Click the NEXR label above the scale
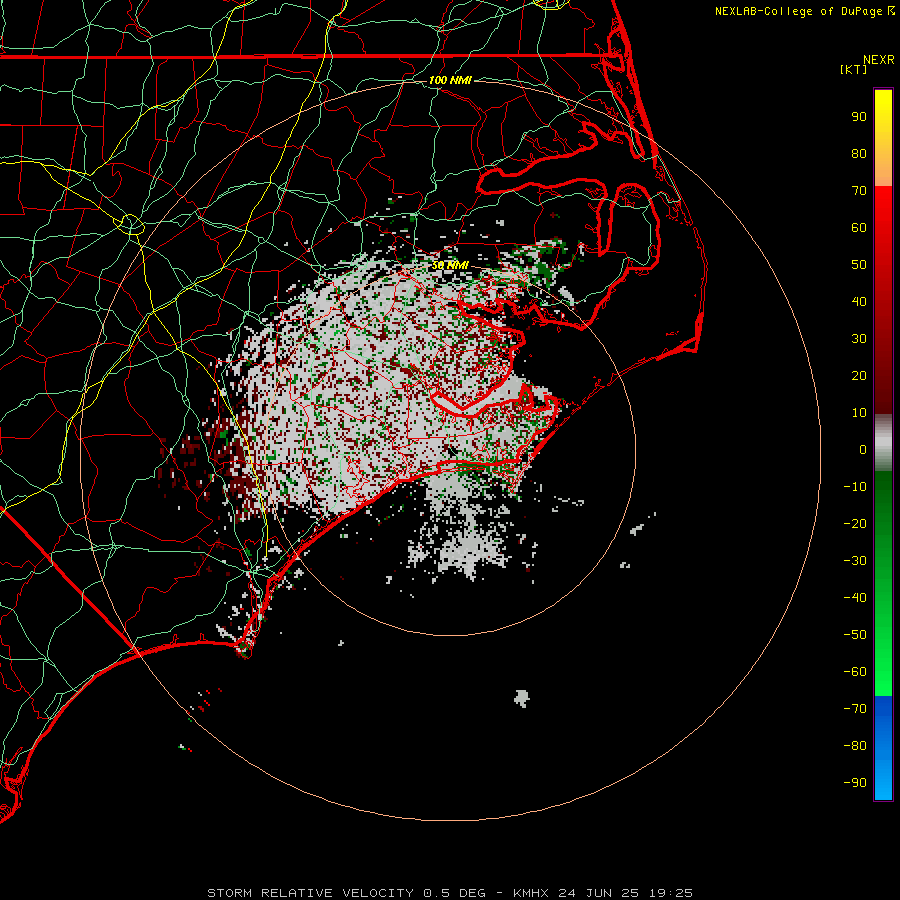This screenshot has width=900, height=900. point(879,60)
